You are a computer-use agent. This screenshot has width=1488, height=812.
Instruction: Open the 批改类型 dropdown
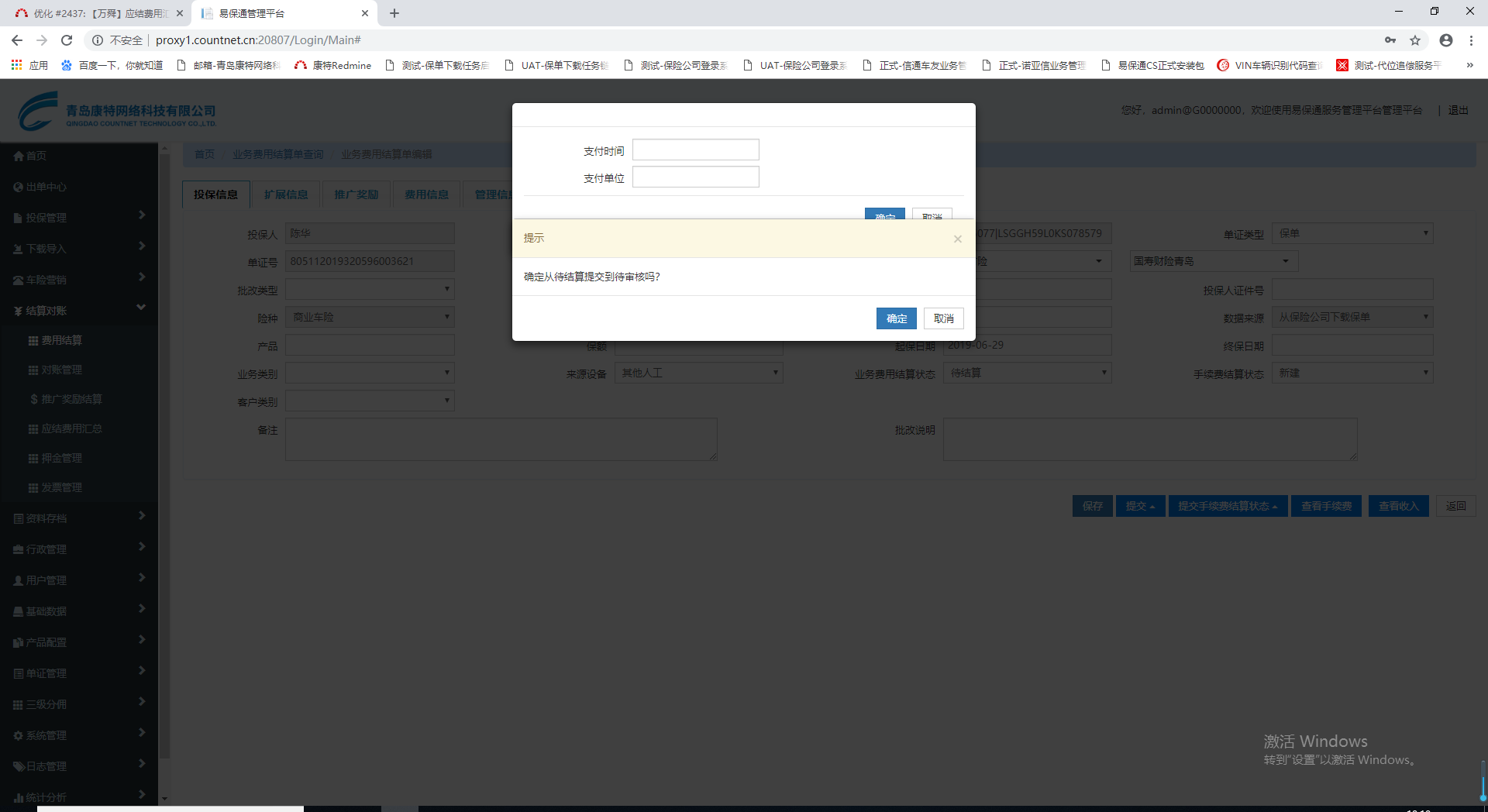(x=370, y=290)
